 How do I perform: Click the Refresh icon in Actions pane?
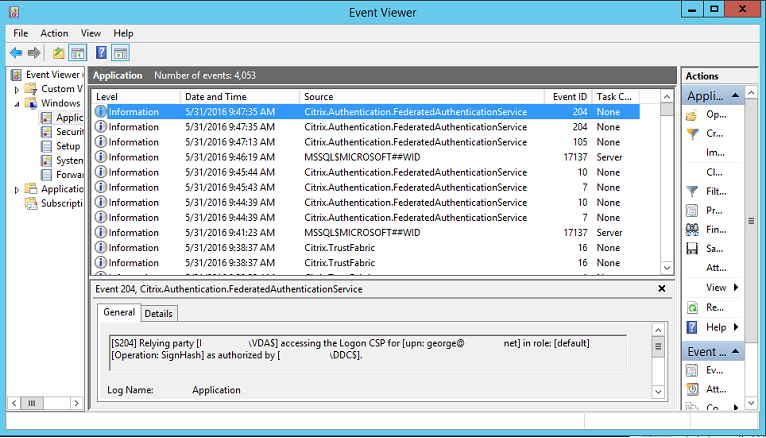click(x=692, y=308)
